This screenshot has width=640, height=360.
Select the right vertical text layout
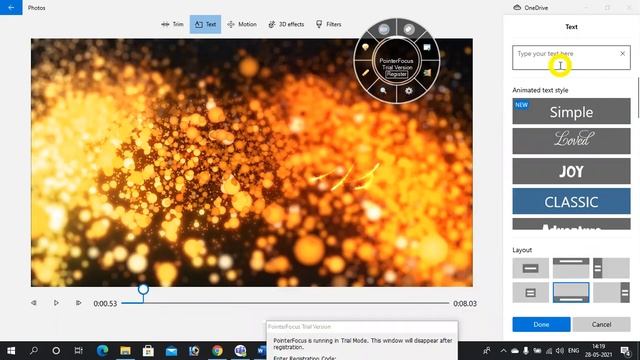click(611, 293)
